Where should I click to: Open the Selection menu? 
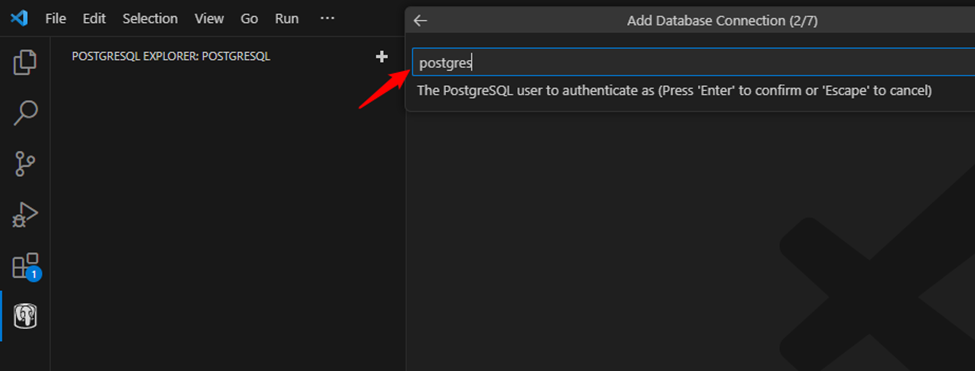pyautogui.click(x=150, y=19)
